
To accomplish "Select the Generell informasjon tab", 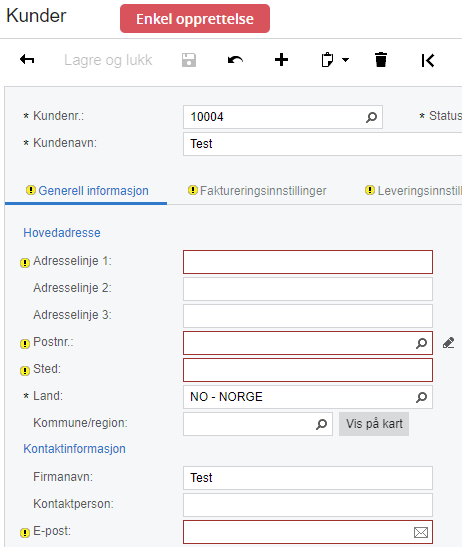I will (x=87, y=191).
